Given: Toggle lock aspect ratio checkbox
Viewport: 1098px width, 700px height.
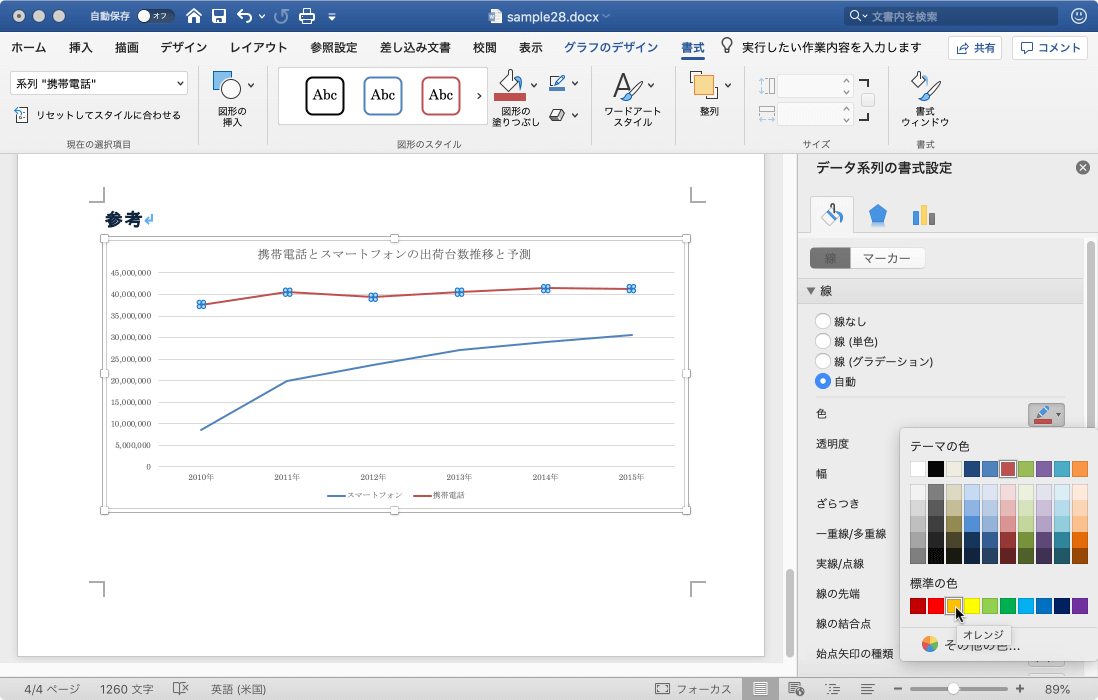Looking at the screenshot, I should pyautogui.click(x=868, y=100).
